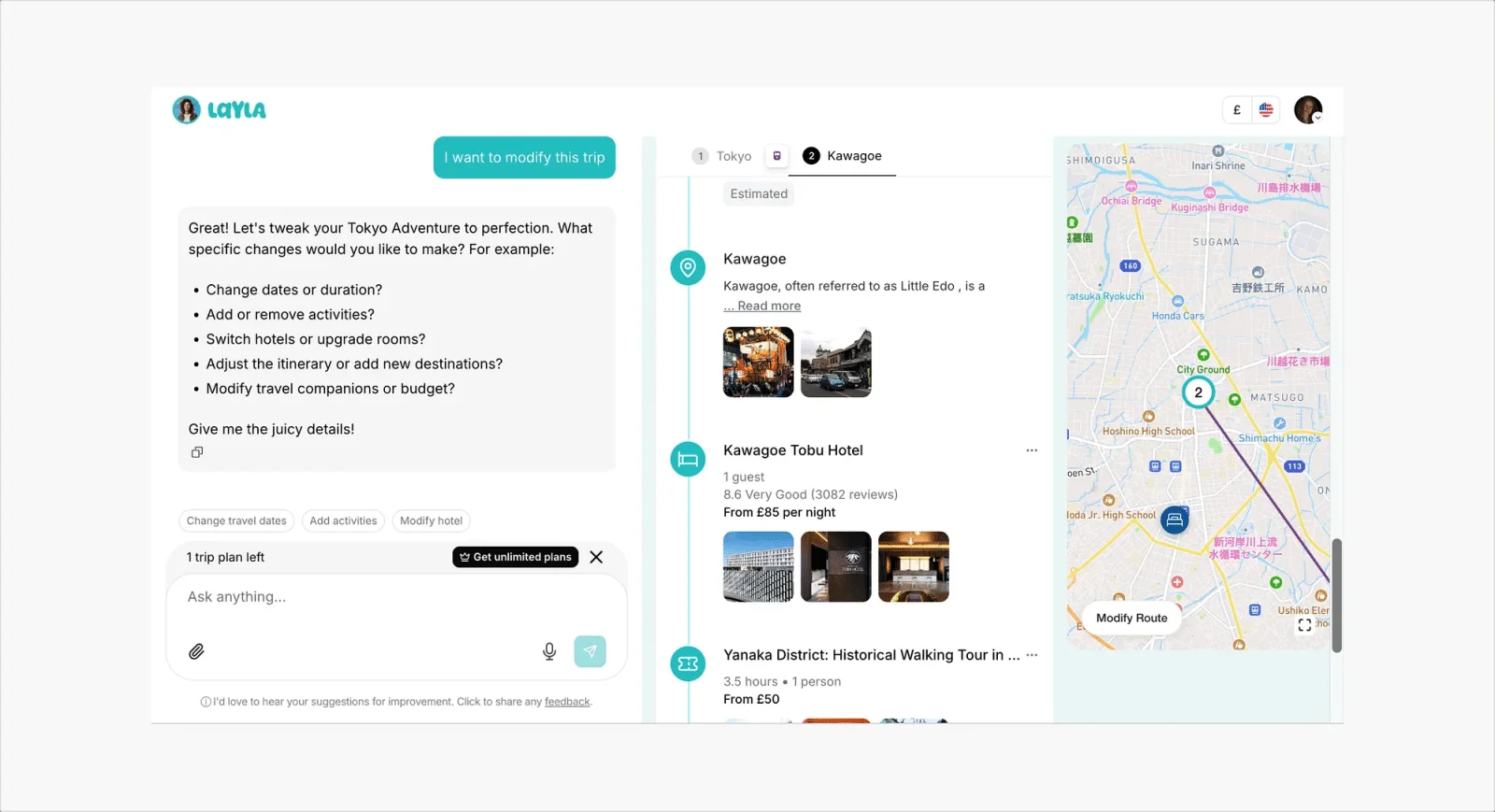Expand Kawagoe description with Read more
Viewport: 1495px width, 812px height.
coord(768,306)
